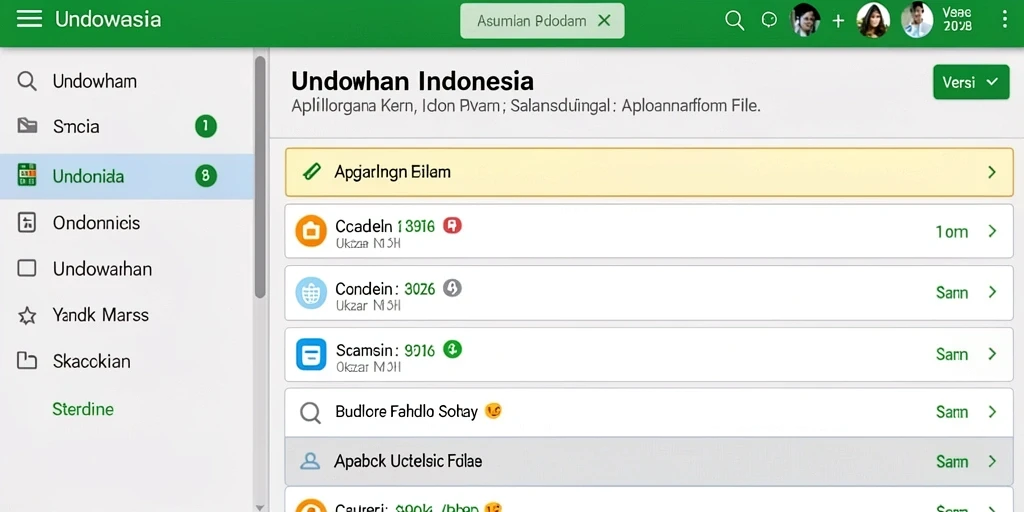Image resolution: width=1024 pixels, height=512 pixels.
Task: Expand the Ccadeln row chevron
Action: 992,231
